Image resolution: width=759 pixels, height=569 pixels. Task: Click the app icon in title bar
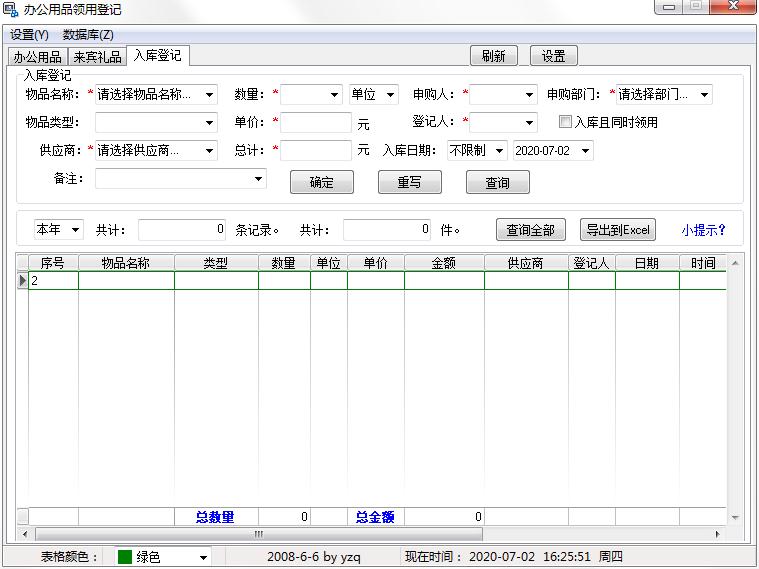[x=11, y=10]
